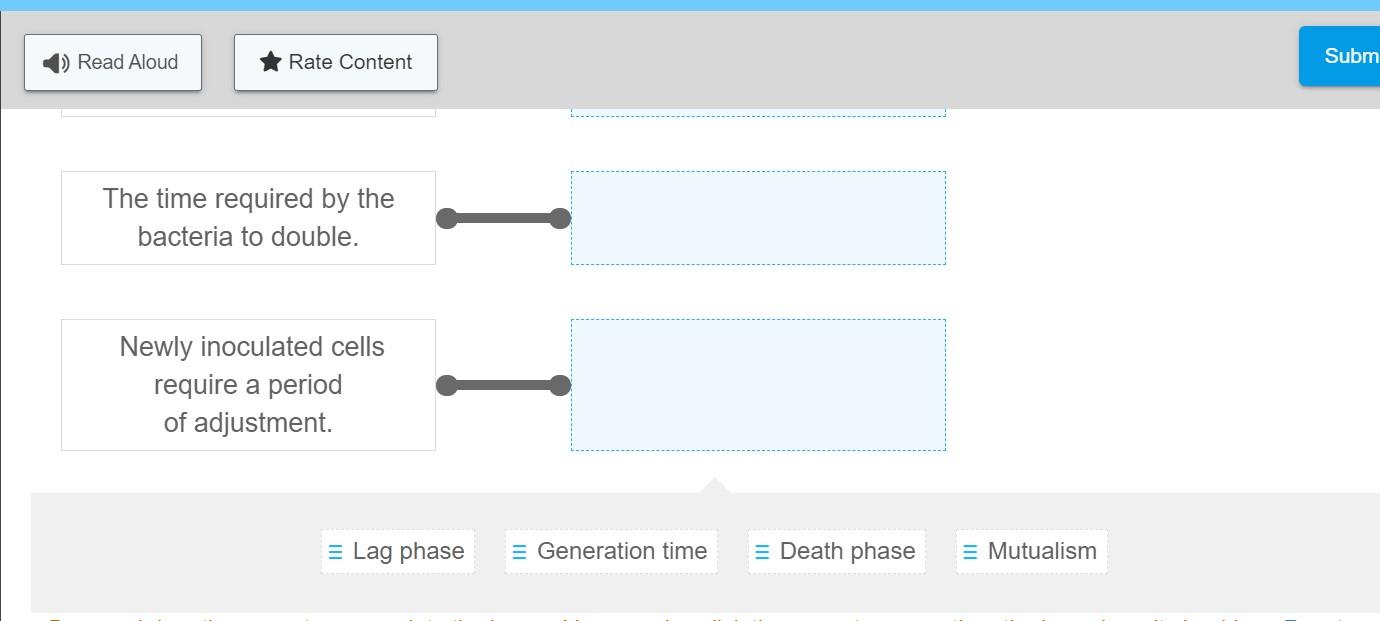1380x621 pixels.
Task: Select the Lag phase answer option
Action: point(397,550)
